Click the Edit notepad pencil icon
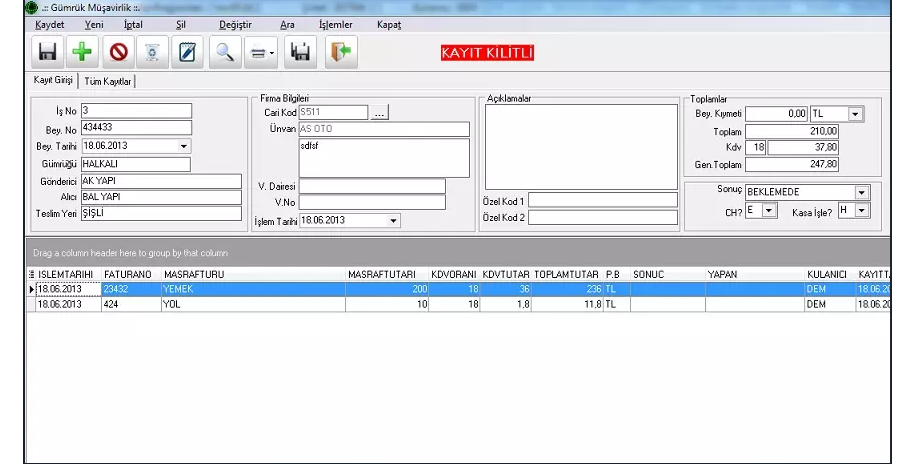Screen dimensions: 916x476 click(186, 53)
